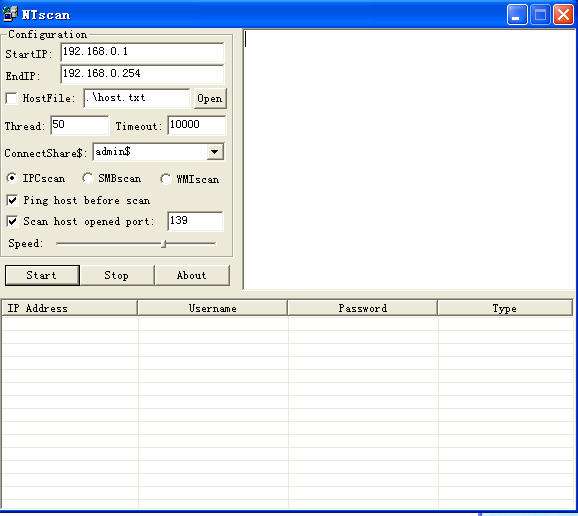Click the Speed slider thumb

pyautogui.click(x=164, y=243)
